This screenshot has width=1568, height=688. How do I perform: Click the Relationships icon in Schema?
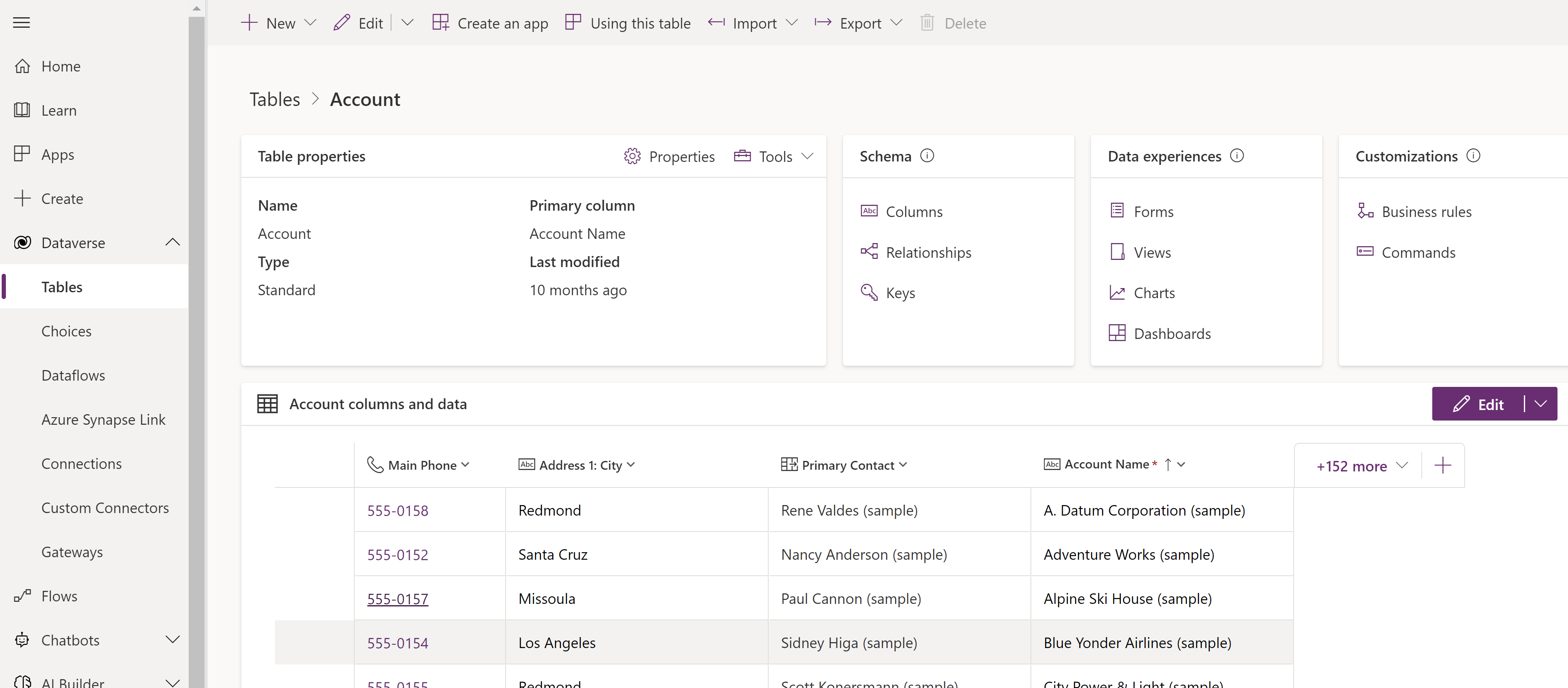click(869, 251)
